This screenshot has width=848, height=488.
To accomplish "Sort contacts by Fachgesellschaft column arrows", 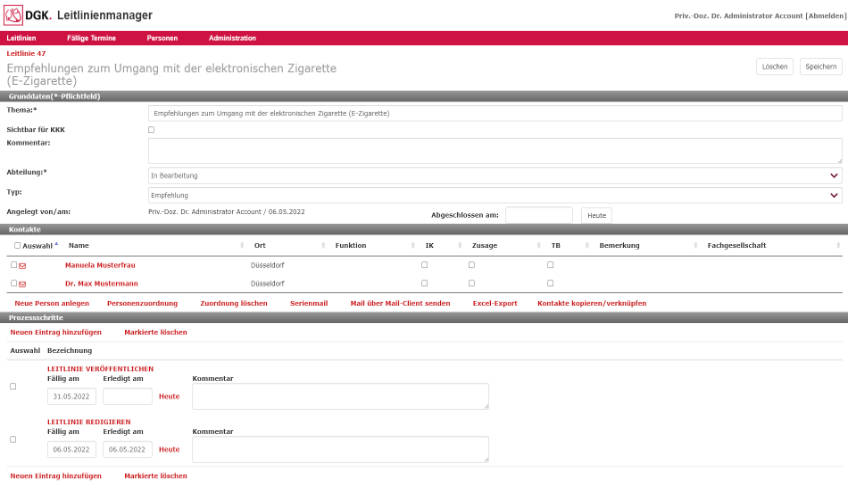I will [838, 246].
